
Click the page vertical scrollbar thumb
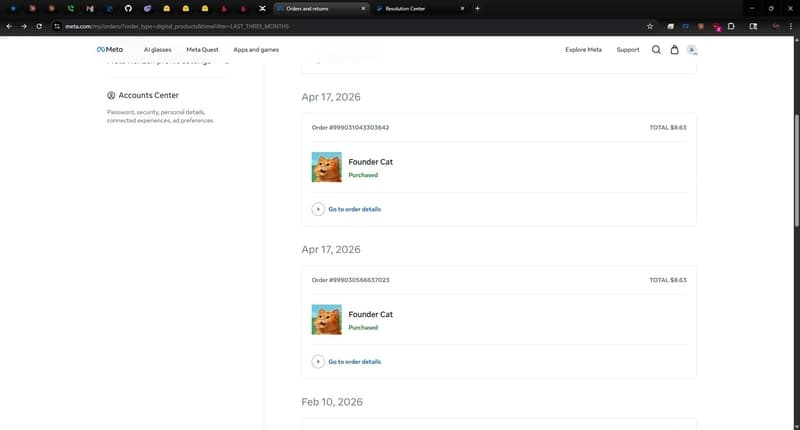[796, 171]
